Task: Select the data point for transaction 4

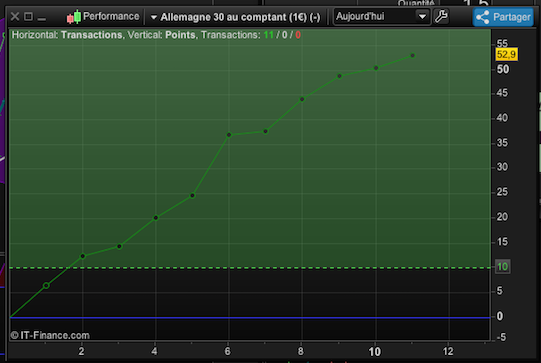Action: (156, 218)
